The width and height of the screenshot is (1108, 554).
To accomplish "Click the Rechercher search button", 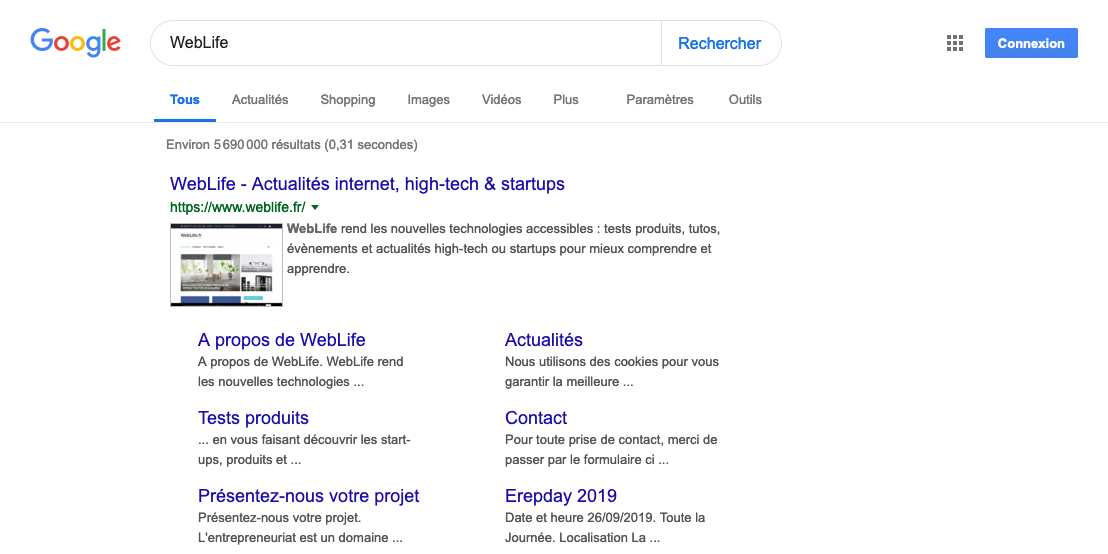I will coord(719,43).
